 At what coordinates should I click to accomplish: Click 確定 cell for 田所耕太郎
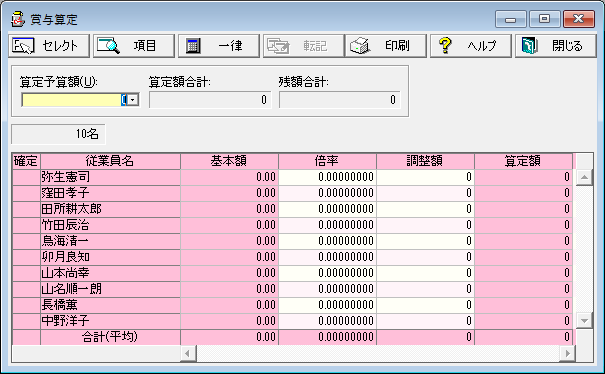(26, 209)
